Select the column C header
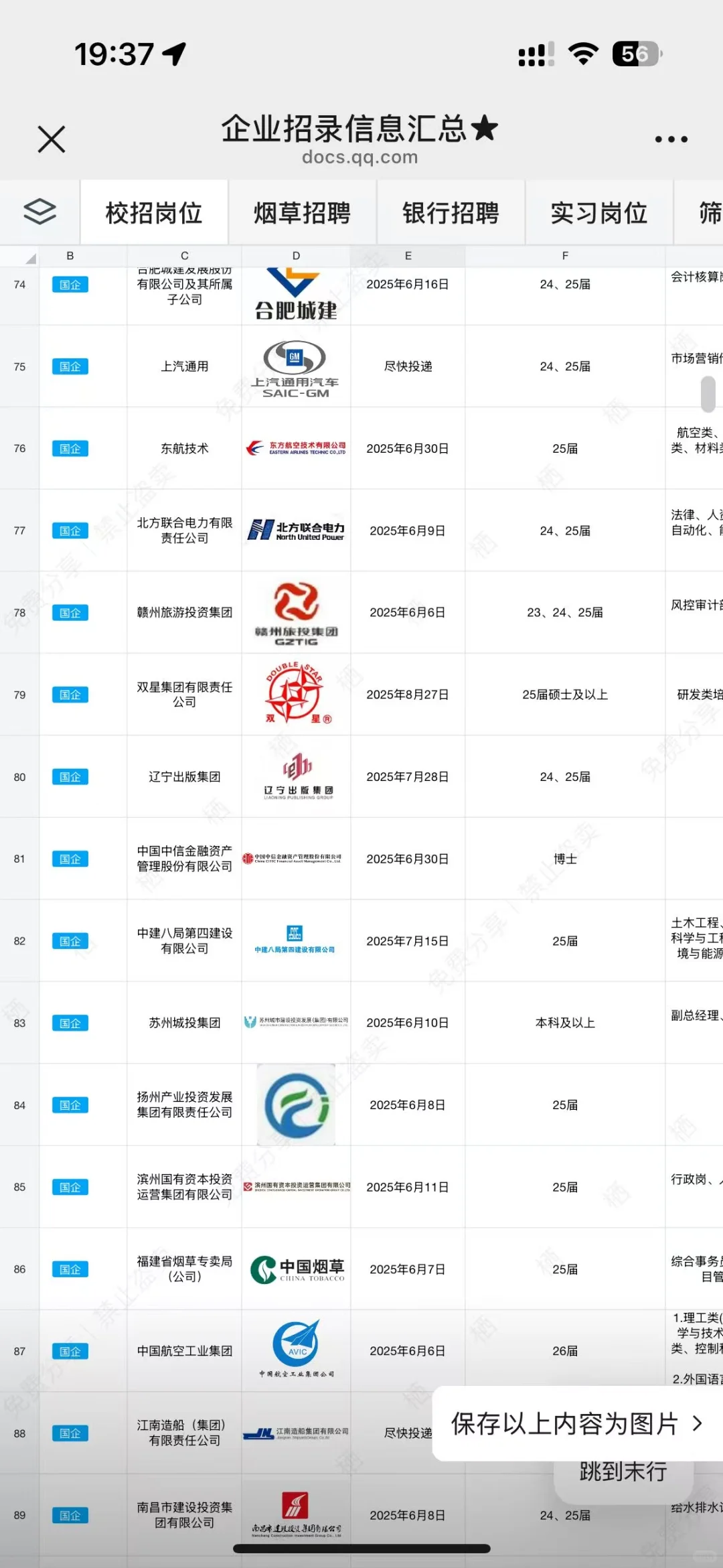The width and height of the screenshot is (723, 1568). [x=185, y=256]
